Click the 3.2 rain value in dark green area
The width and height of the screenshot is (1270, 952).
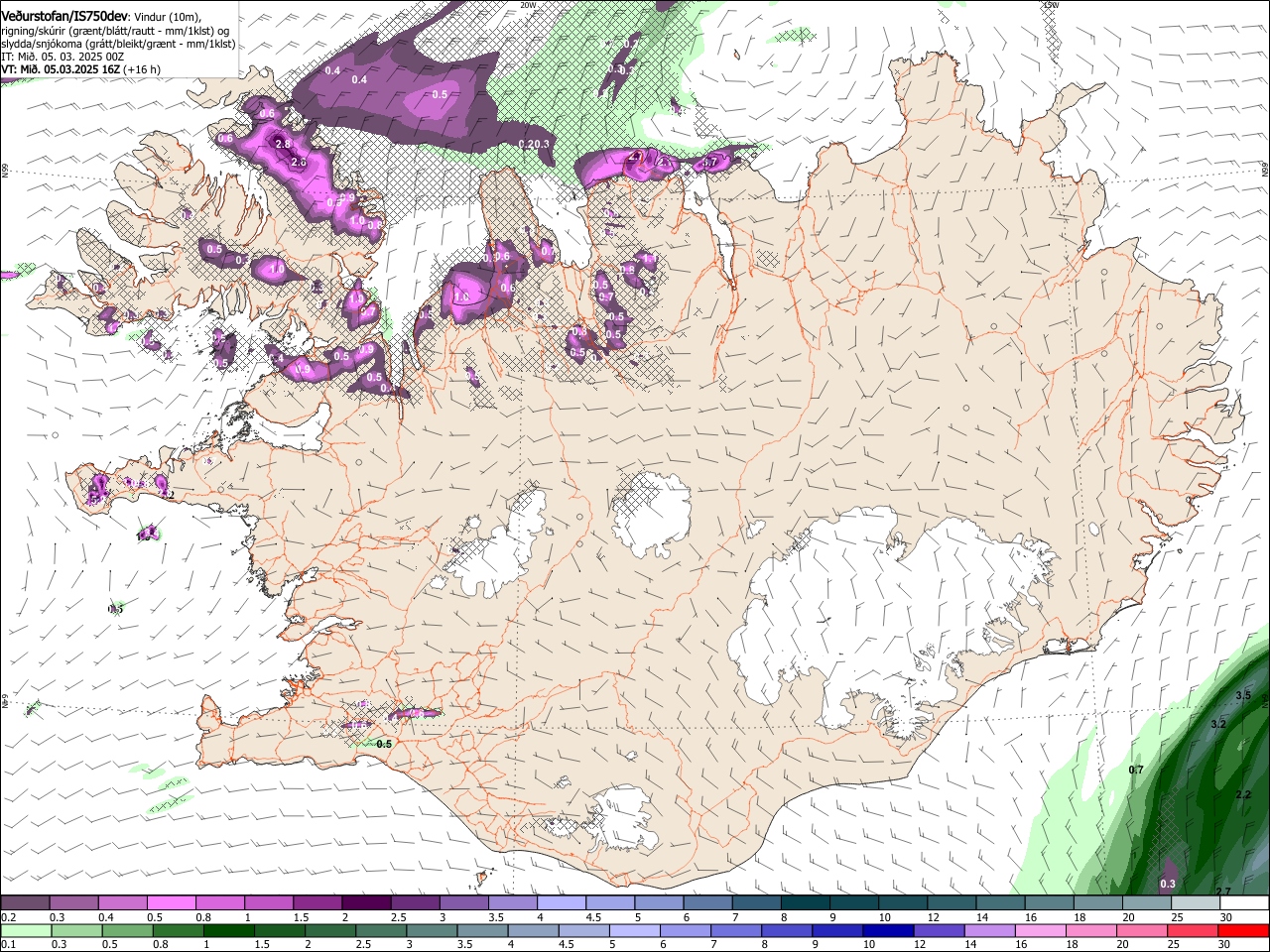coord(1219,724)
